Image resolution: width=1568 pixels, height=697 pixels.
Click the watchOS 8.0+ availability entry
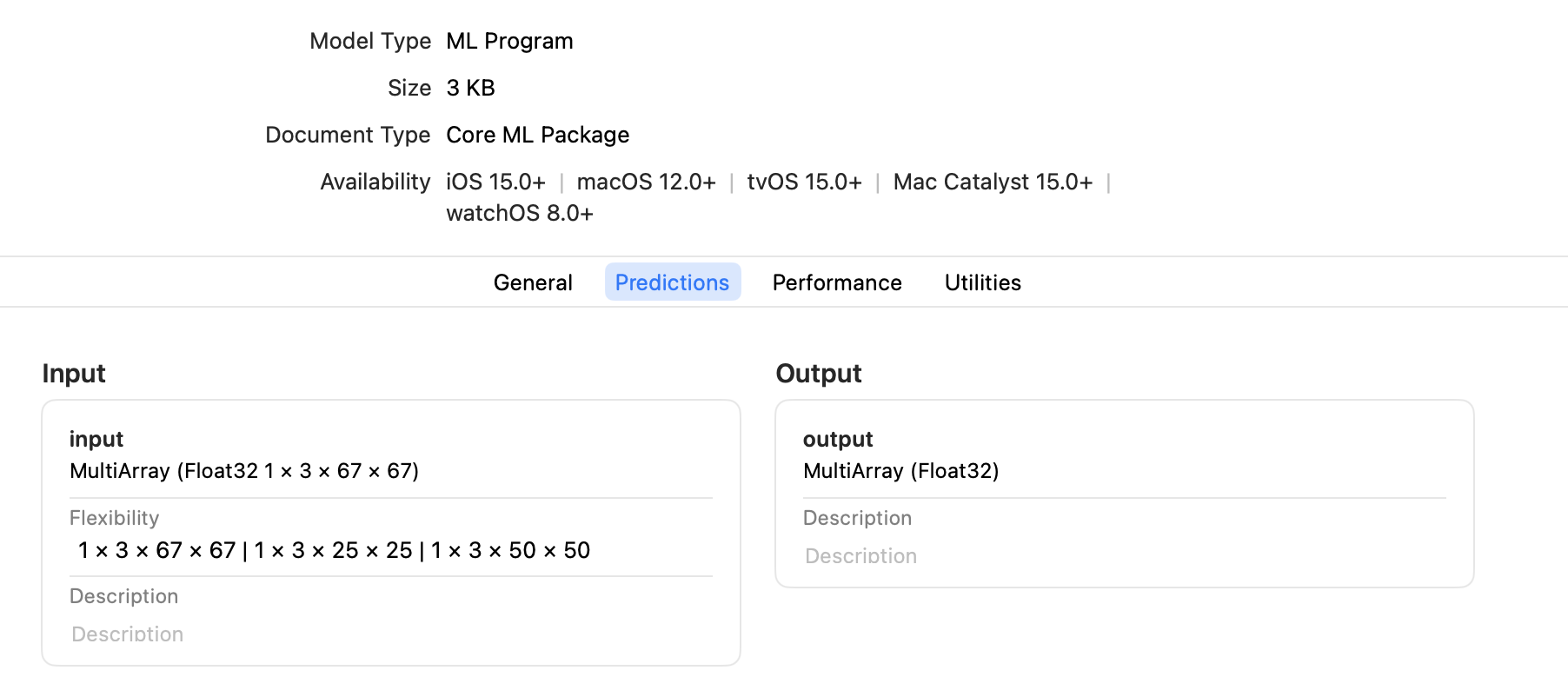click(520, 213)
